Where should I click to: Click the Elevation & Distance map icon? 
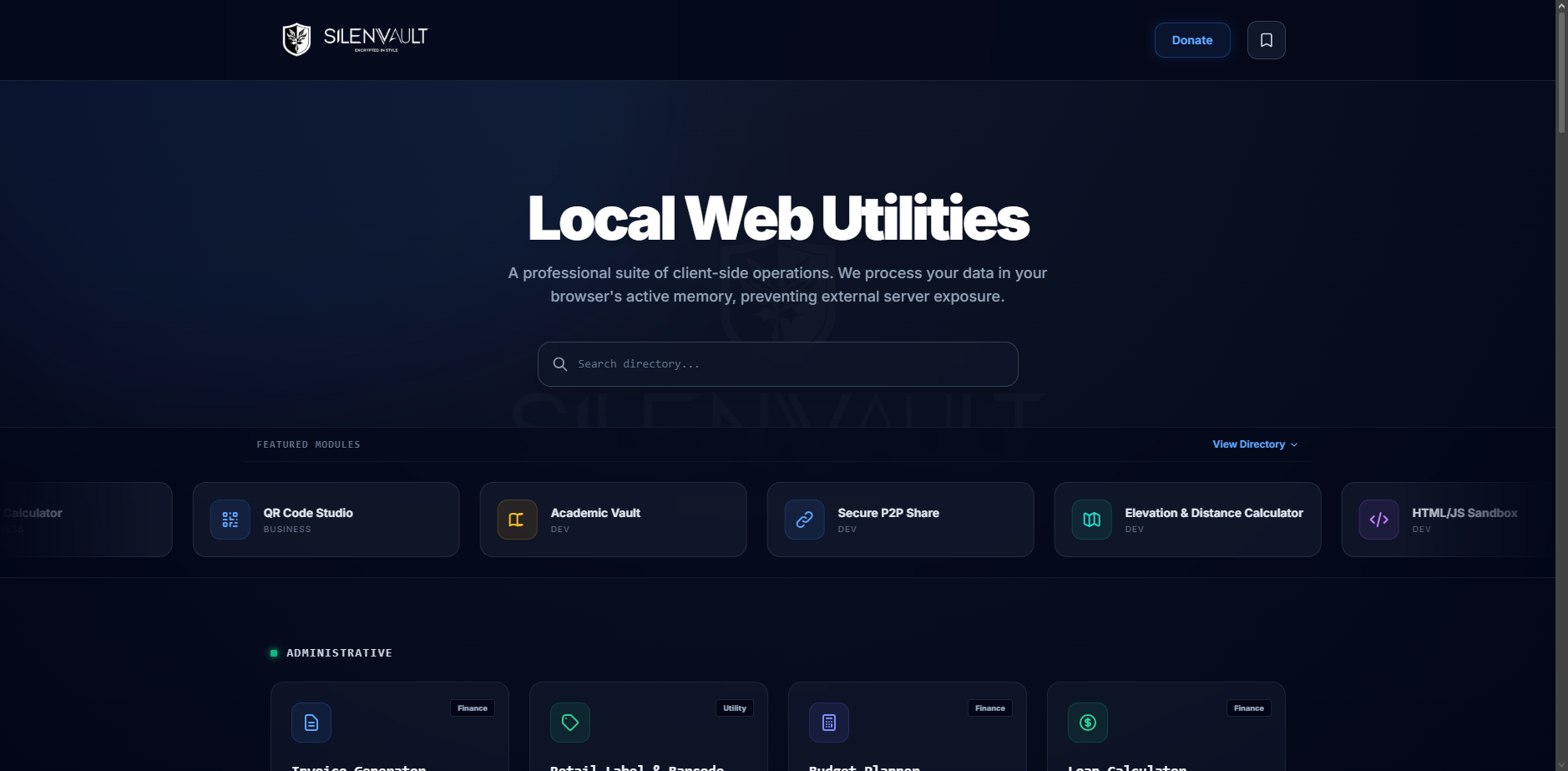[1091, 520]
